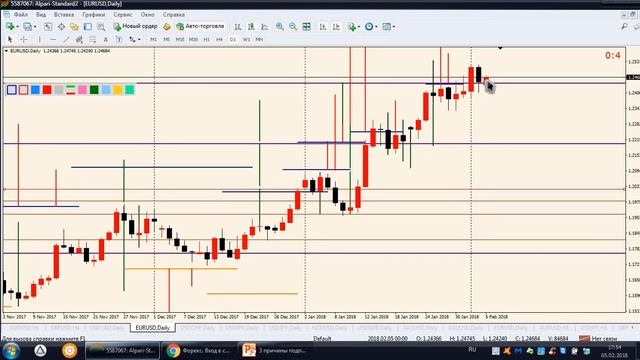Open the Графики menu
This screenshot has width=640, height=360.
pyautogui.click(x=93, y=15)
